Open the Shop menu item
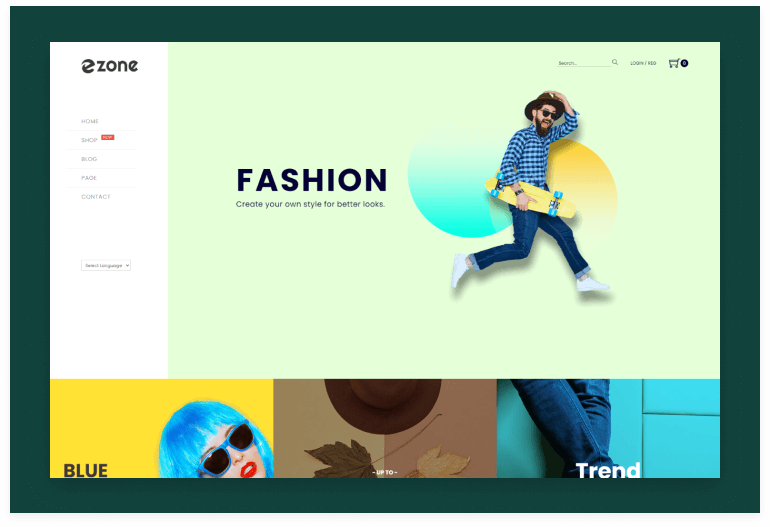The image size is (770, 527). coord(89,140)
